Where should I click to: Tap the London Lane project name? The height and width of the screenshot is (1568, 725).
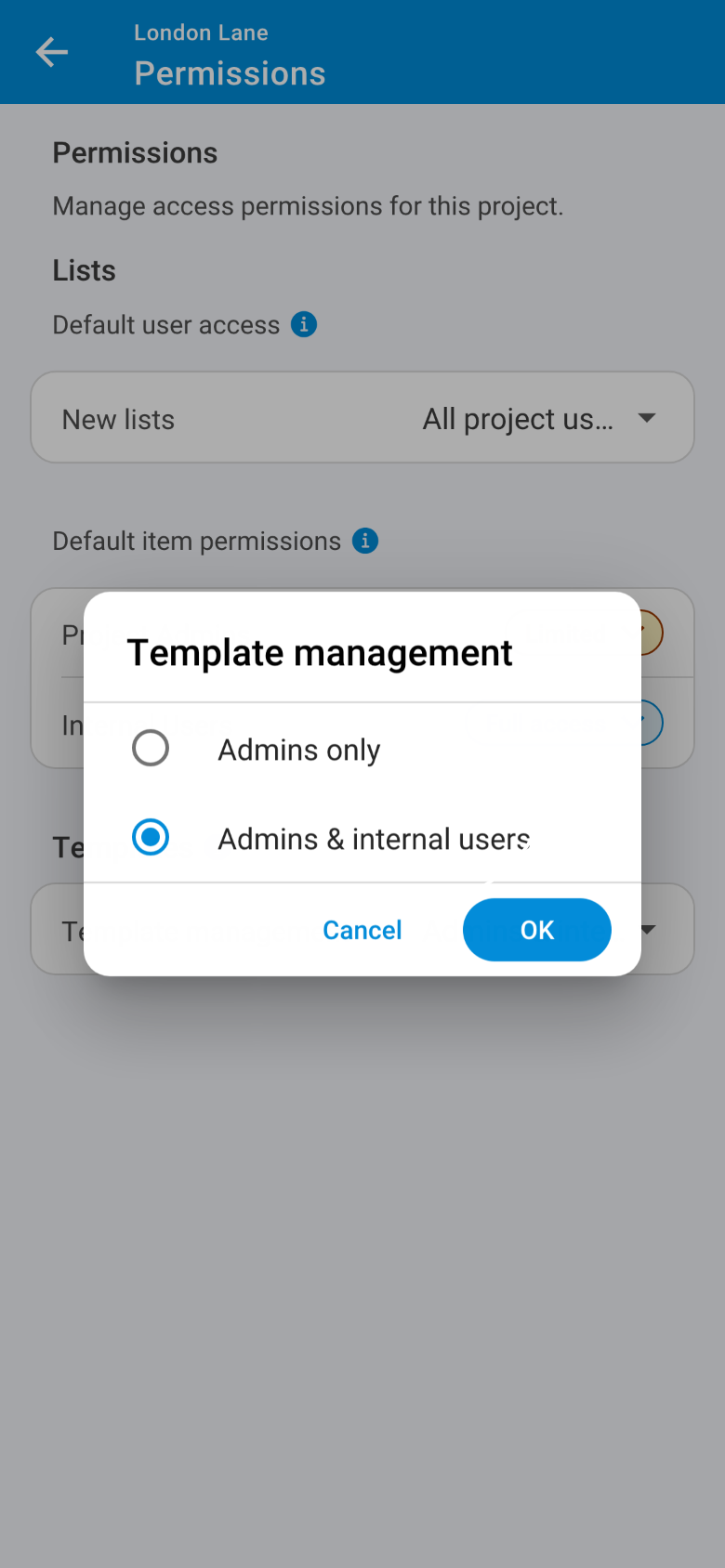201,33
